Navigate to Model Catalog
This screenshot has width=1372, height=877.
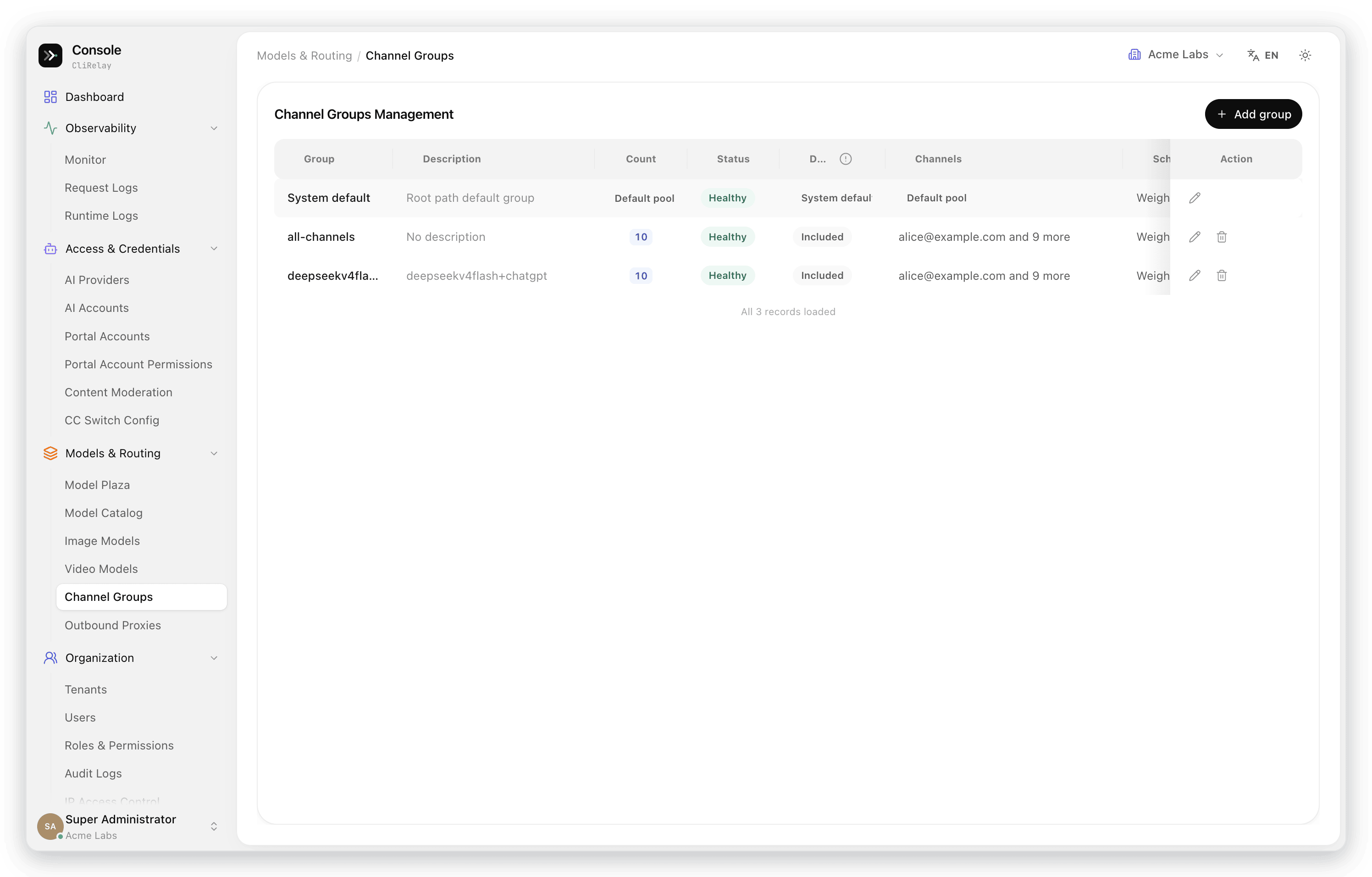click(103, 513)
